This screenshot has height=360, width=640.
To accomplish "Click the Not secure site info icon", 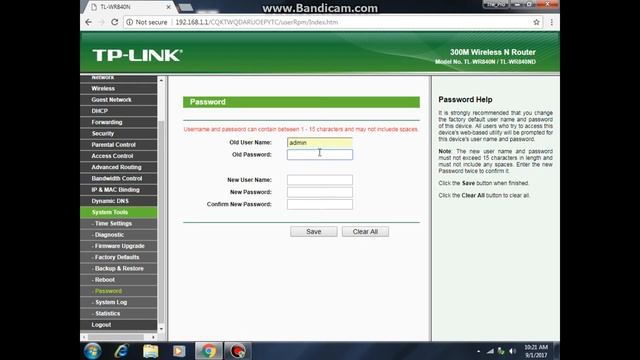I will coord(130,22).
